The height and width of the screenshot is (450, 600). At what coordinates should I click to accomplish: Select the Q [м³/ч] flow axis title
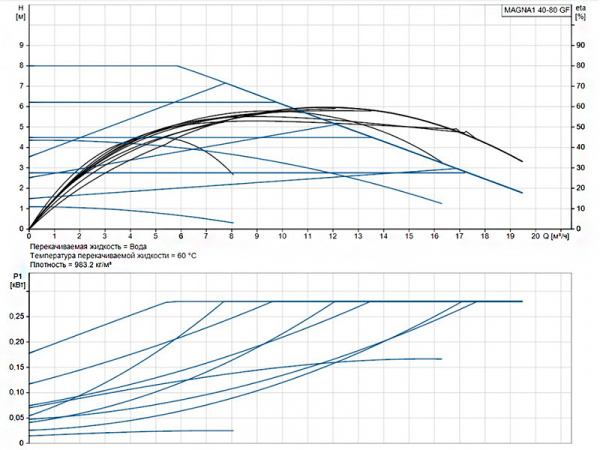[x=558, y=236]
